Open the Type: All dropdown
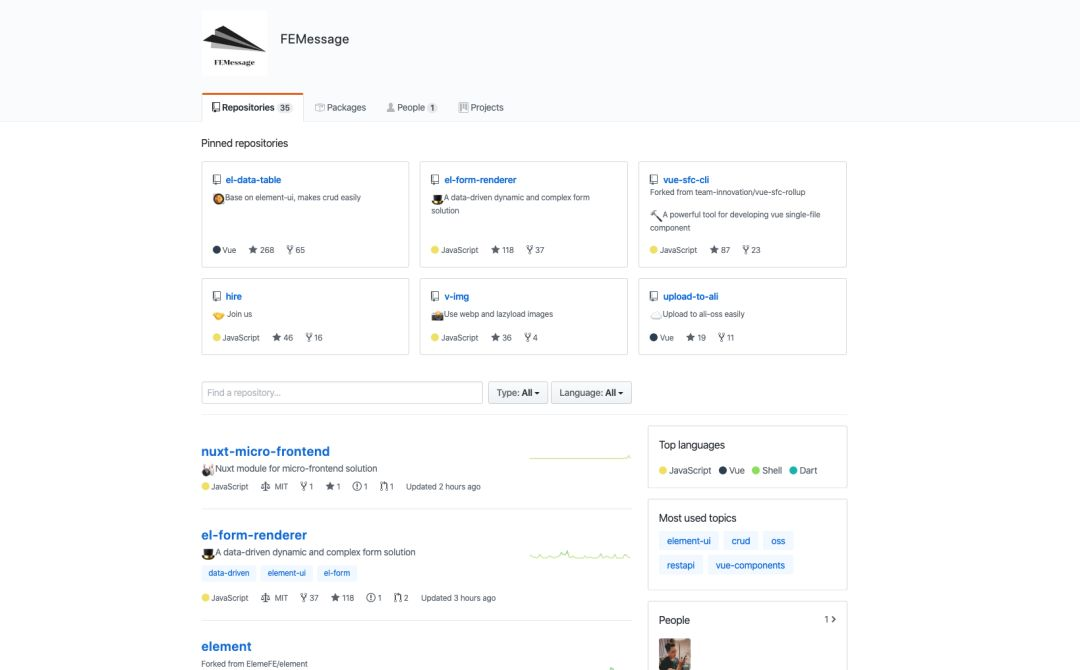This screenshot has width=1080, height=670. (x=518, y=392)
